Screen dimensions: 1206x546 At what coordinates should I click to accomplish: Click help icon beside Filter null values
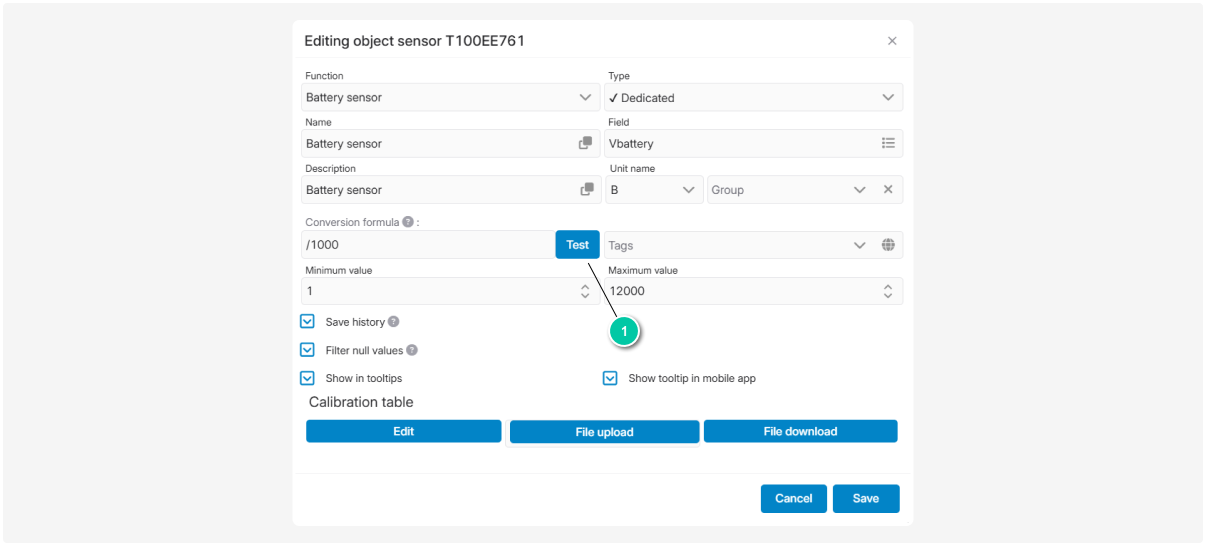tap(412, 351)
